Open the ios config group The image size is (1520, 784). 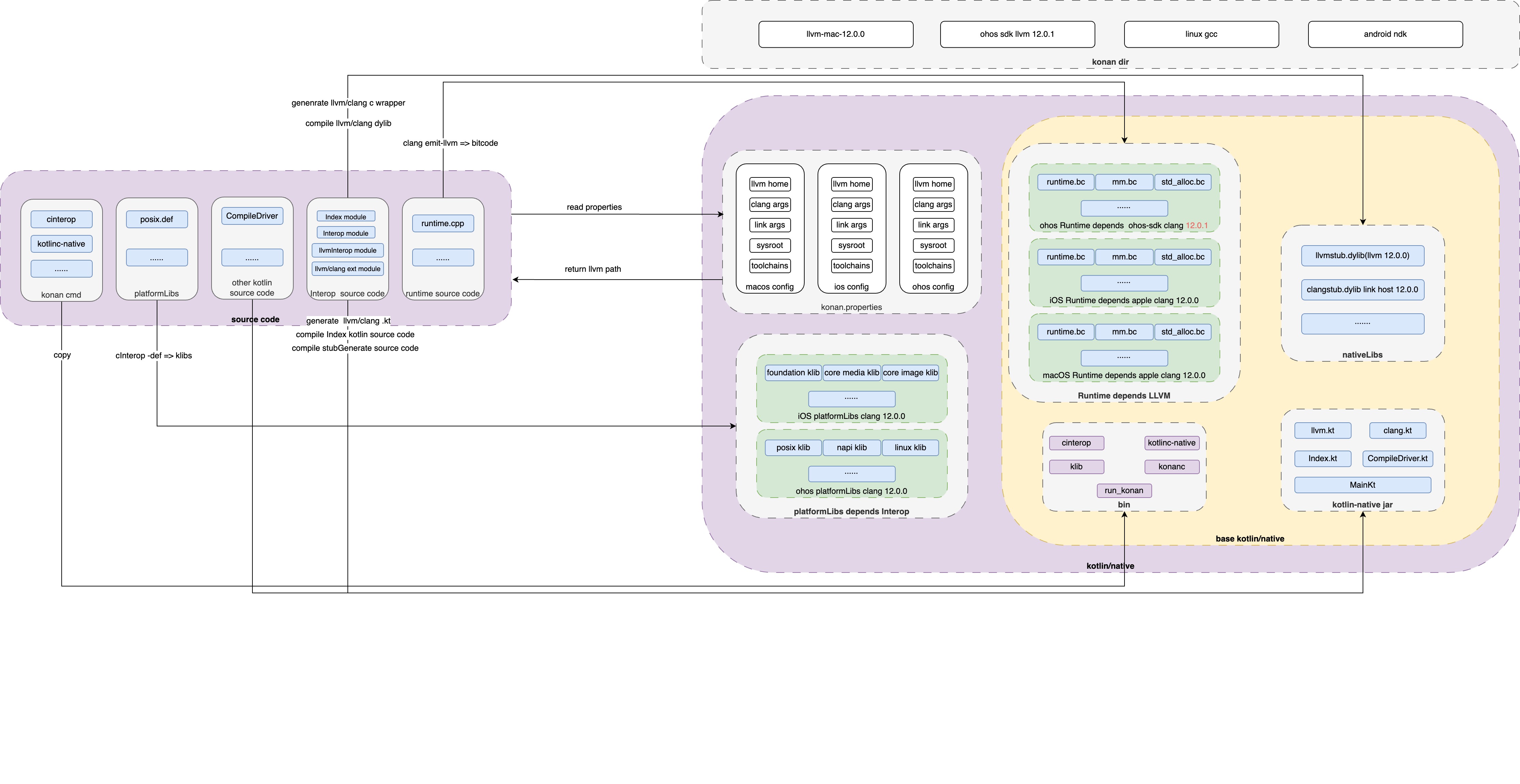click(851, 287)
